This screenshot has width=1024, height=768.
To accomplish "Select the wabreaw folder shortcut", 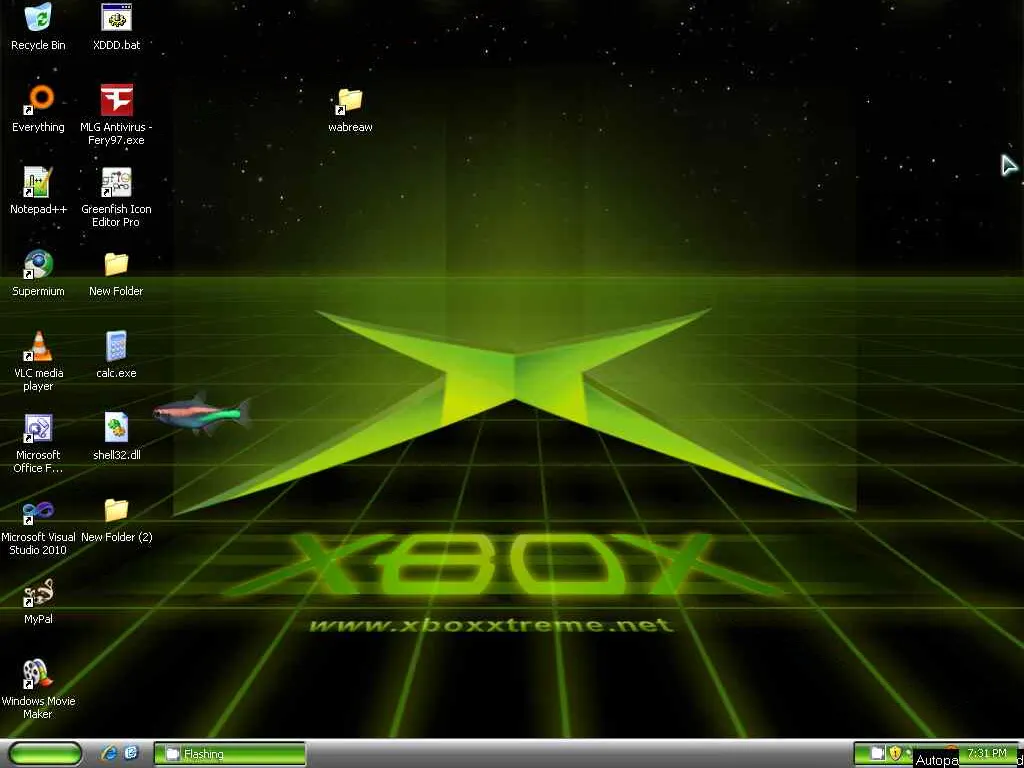I will click(350, 101).
